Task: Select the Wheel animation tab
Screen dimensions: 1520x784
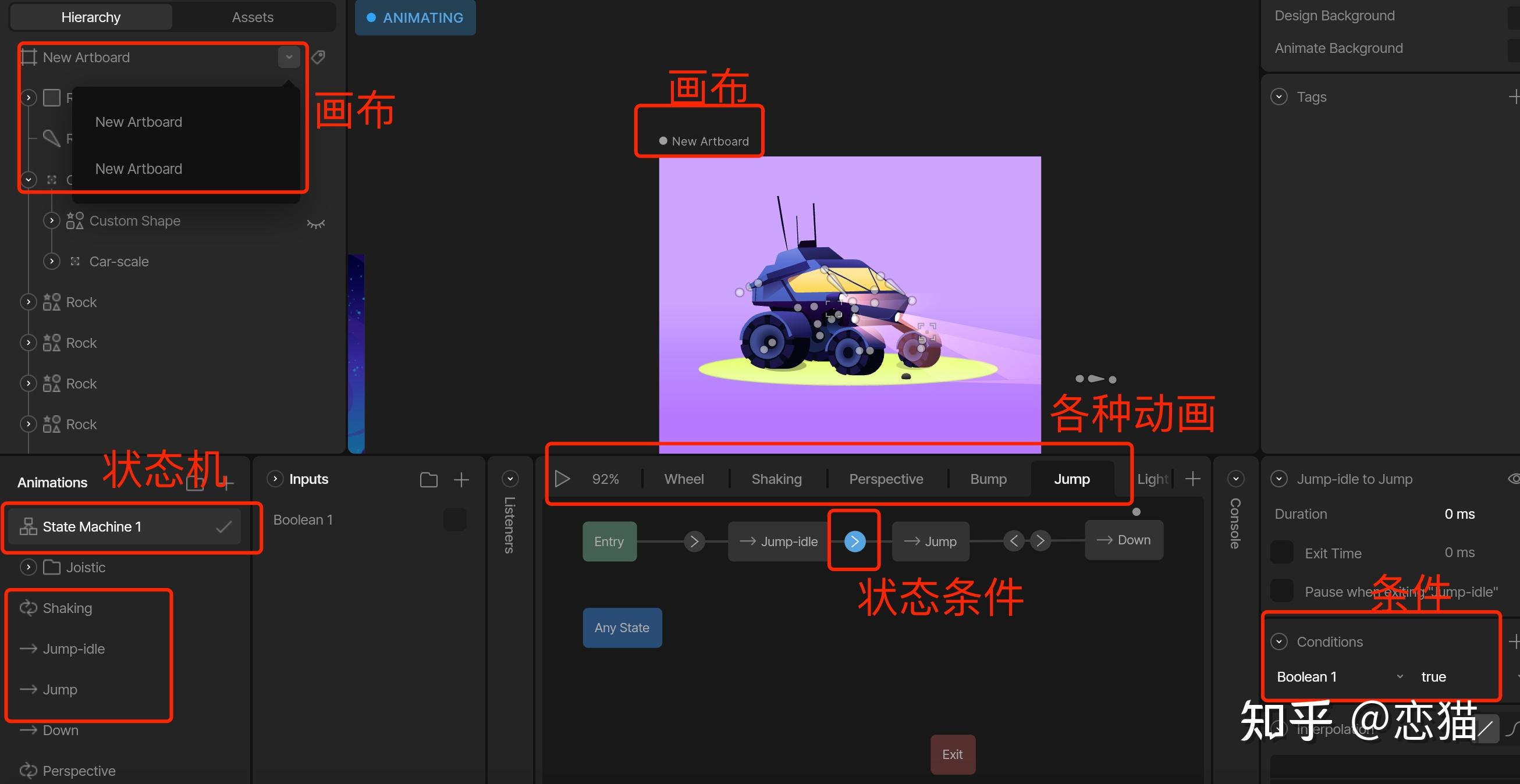Action: coord(684,479)
